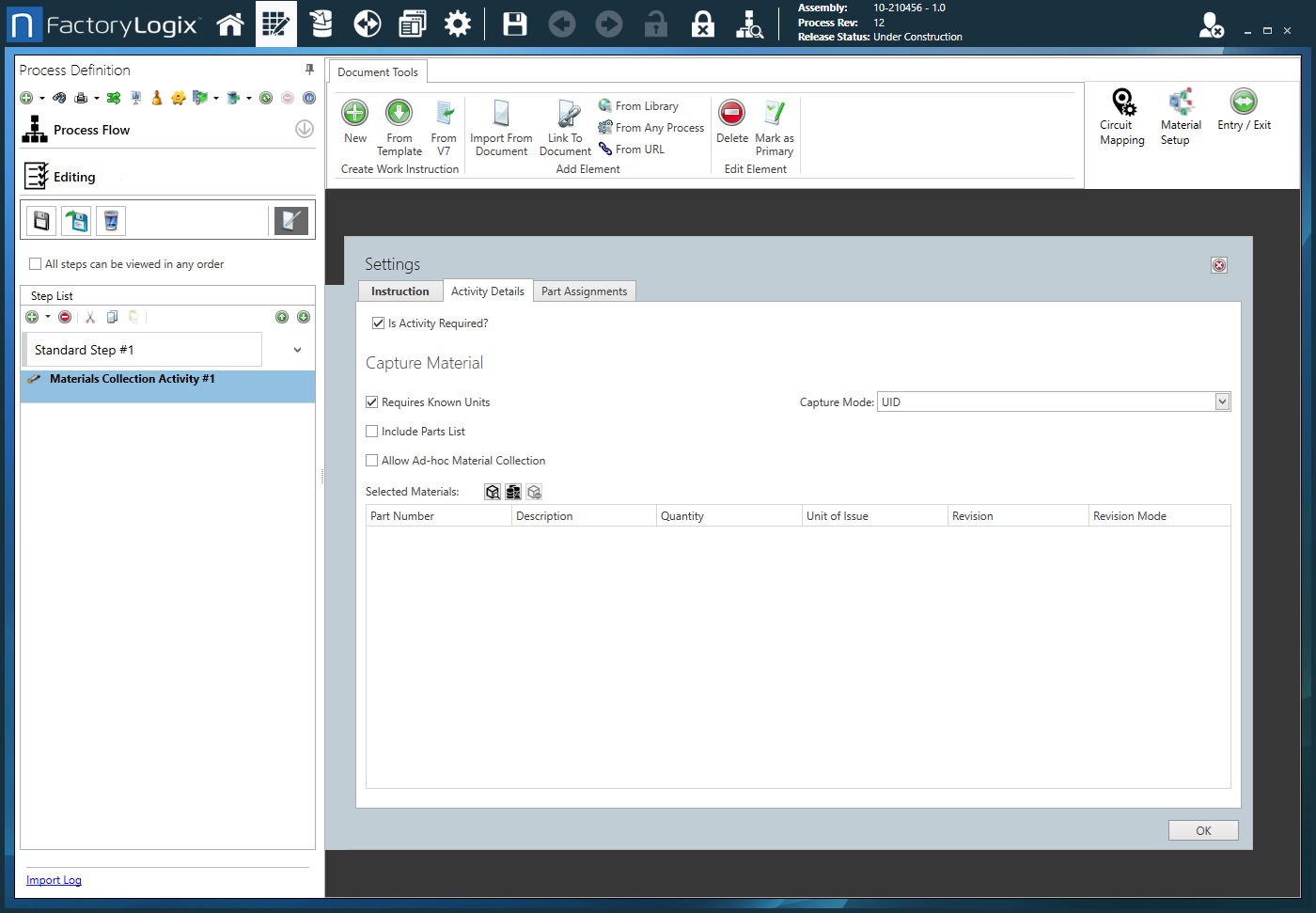Open Circuit Mapping
The image size is (1316, 913).
pyautogui.click(x=1121, y=117)
